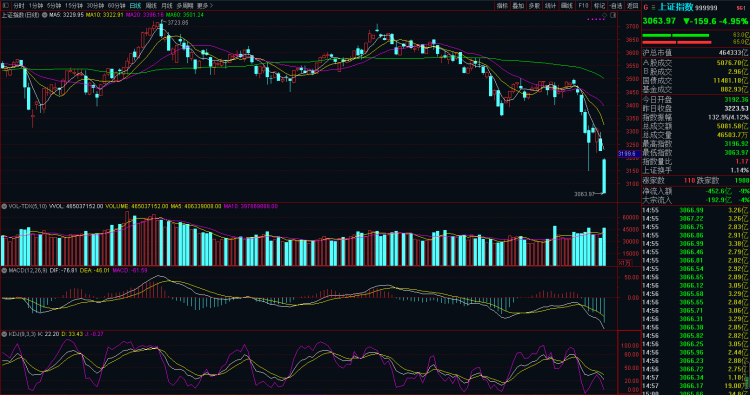The image size is (750, 395).
Task: Open the MACD indicator settings circle icon
Action: [x=4, y=271]
